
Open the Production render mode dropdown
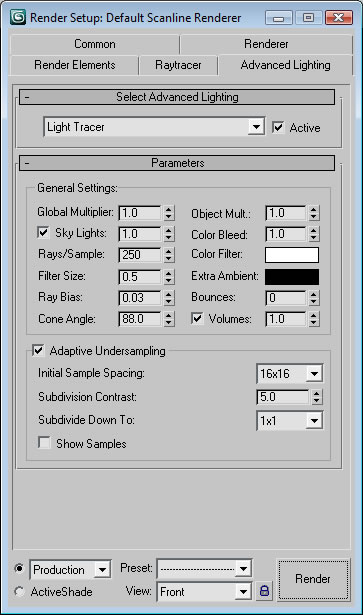click(x=71, y=570)
